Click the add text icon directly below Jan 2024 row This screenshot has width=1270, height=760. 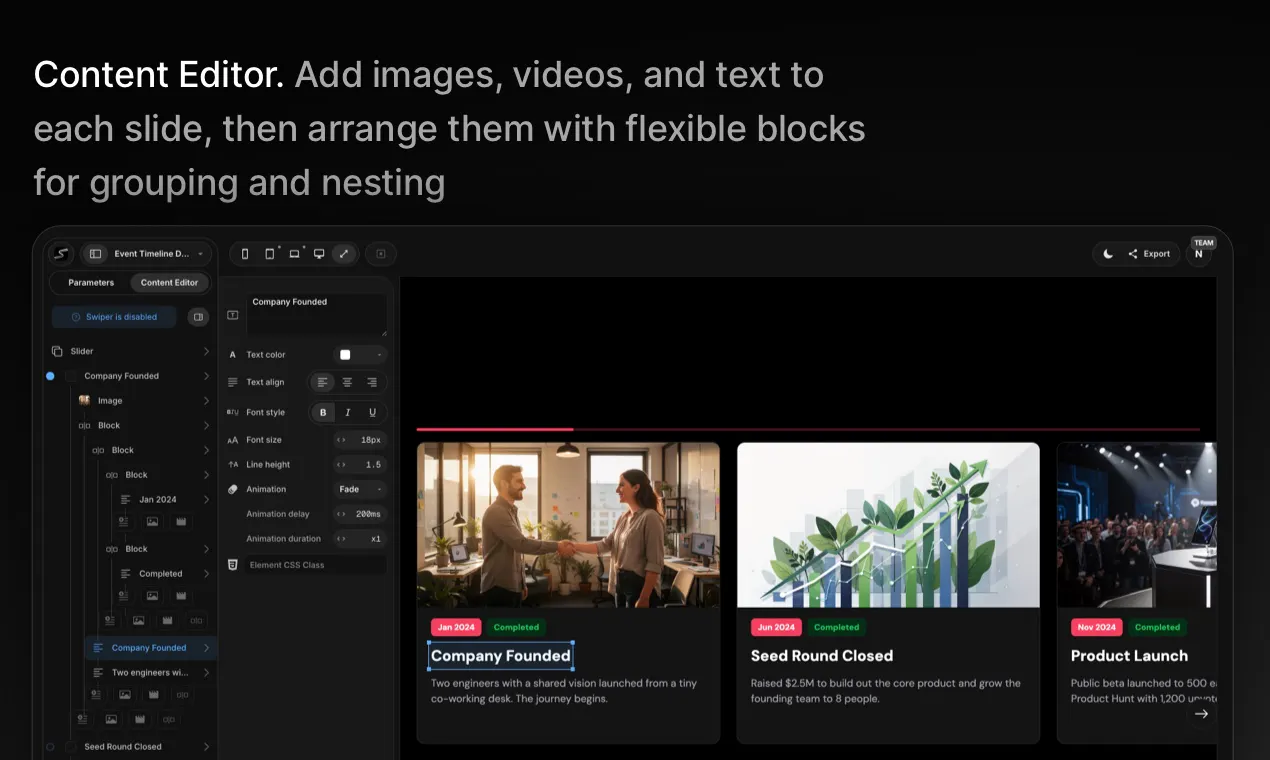123,521
